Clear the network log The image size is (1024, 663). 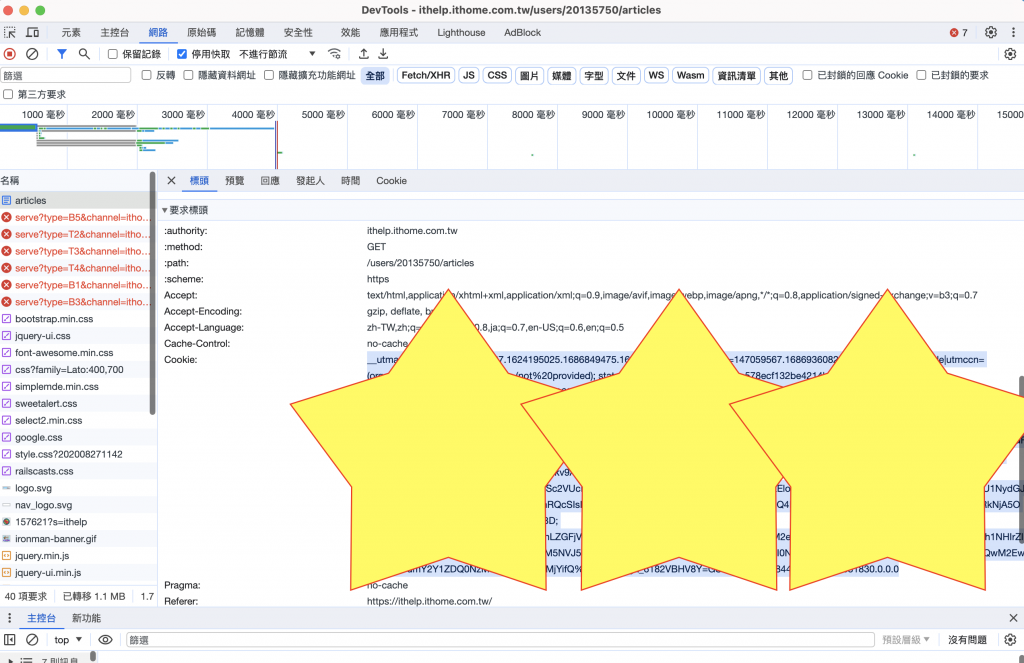pos(32,54)
